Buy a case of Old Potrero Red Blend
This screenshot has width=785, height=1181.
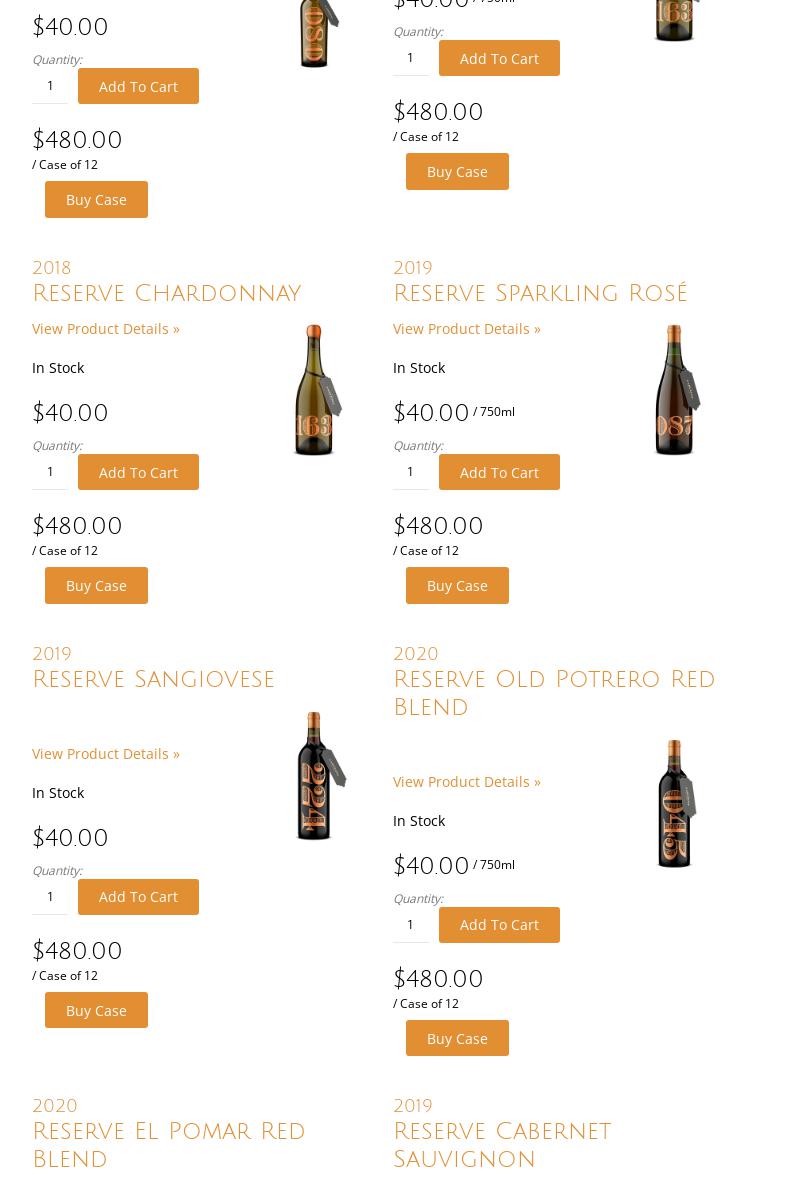[x=457, y=1038]
